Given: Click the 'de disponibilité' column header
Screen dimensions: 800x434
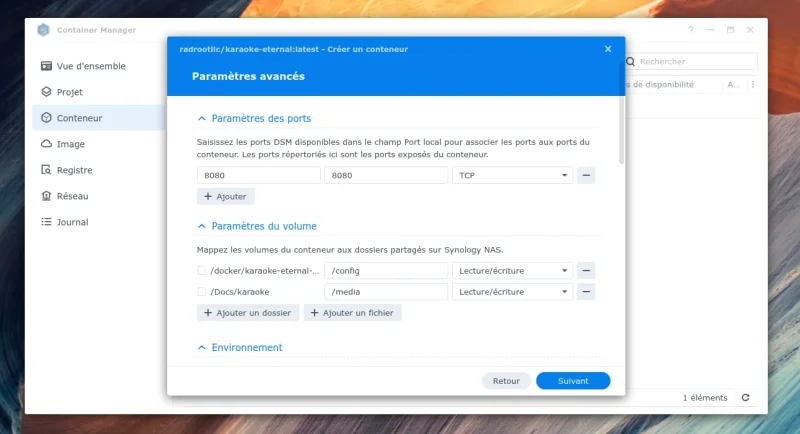Looking at the screenshot, I should pos(663,85).
